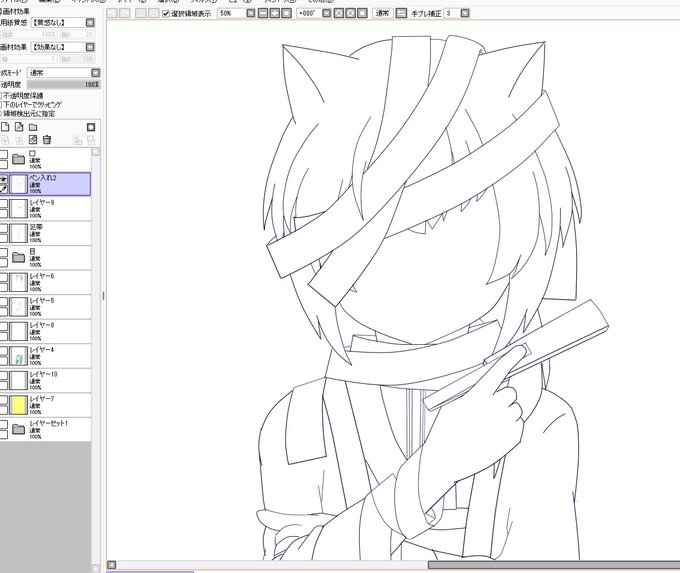
Task: Select the レイヤー10 layer
Action: click(46, 380)
